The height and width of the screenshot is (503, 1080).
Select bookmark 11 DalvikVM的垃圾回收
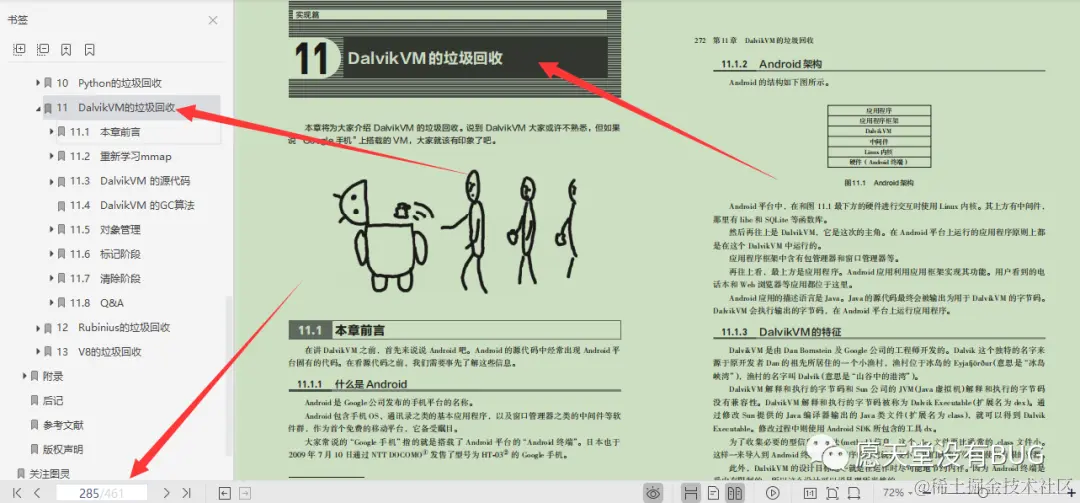(x=116, y=107)
